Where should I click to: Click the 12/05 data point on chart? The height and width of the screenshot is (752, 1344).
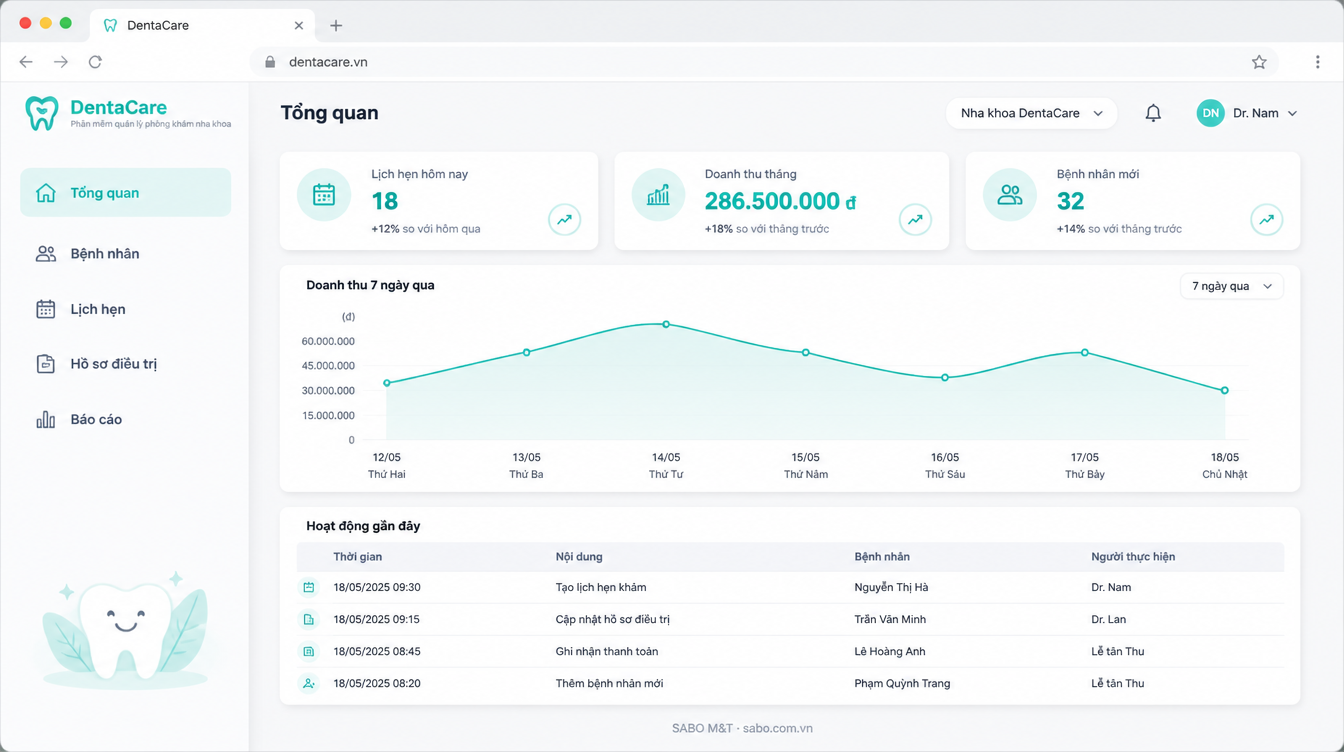pos(387,384)
